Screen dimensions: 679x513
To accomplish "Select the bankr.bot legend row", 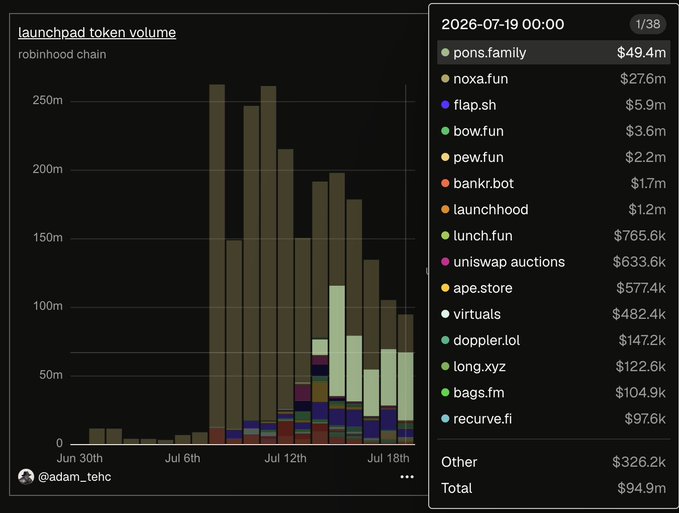I will (x=553, y=183).
